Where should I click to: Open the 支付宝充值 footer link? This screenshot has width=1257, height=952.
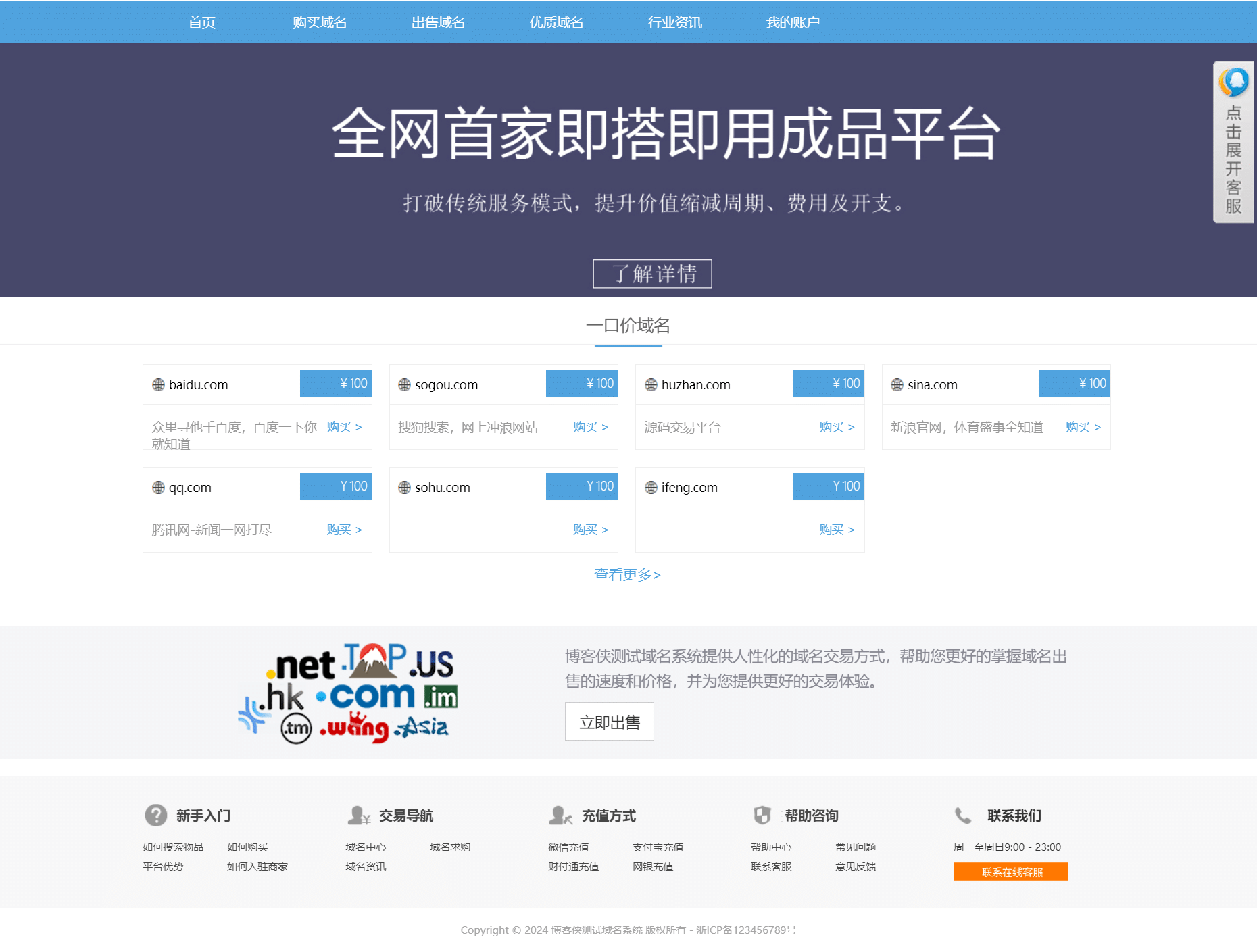(x=658, y=847)
